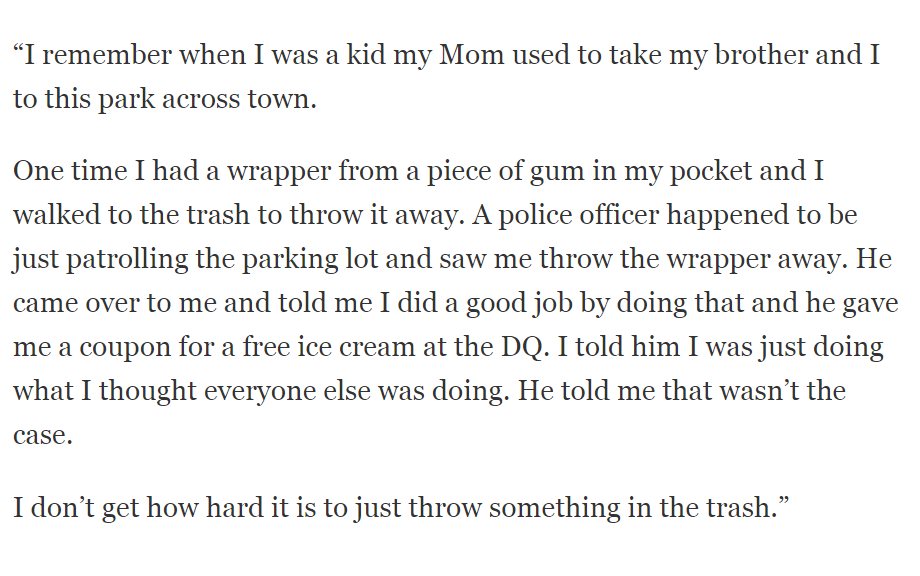Image resolution: width=920 pixels, height=576 pixels.
Task: Click the words "police officer"
Action: click(x=579, y=215)
